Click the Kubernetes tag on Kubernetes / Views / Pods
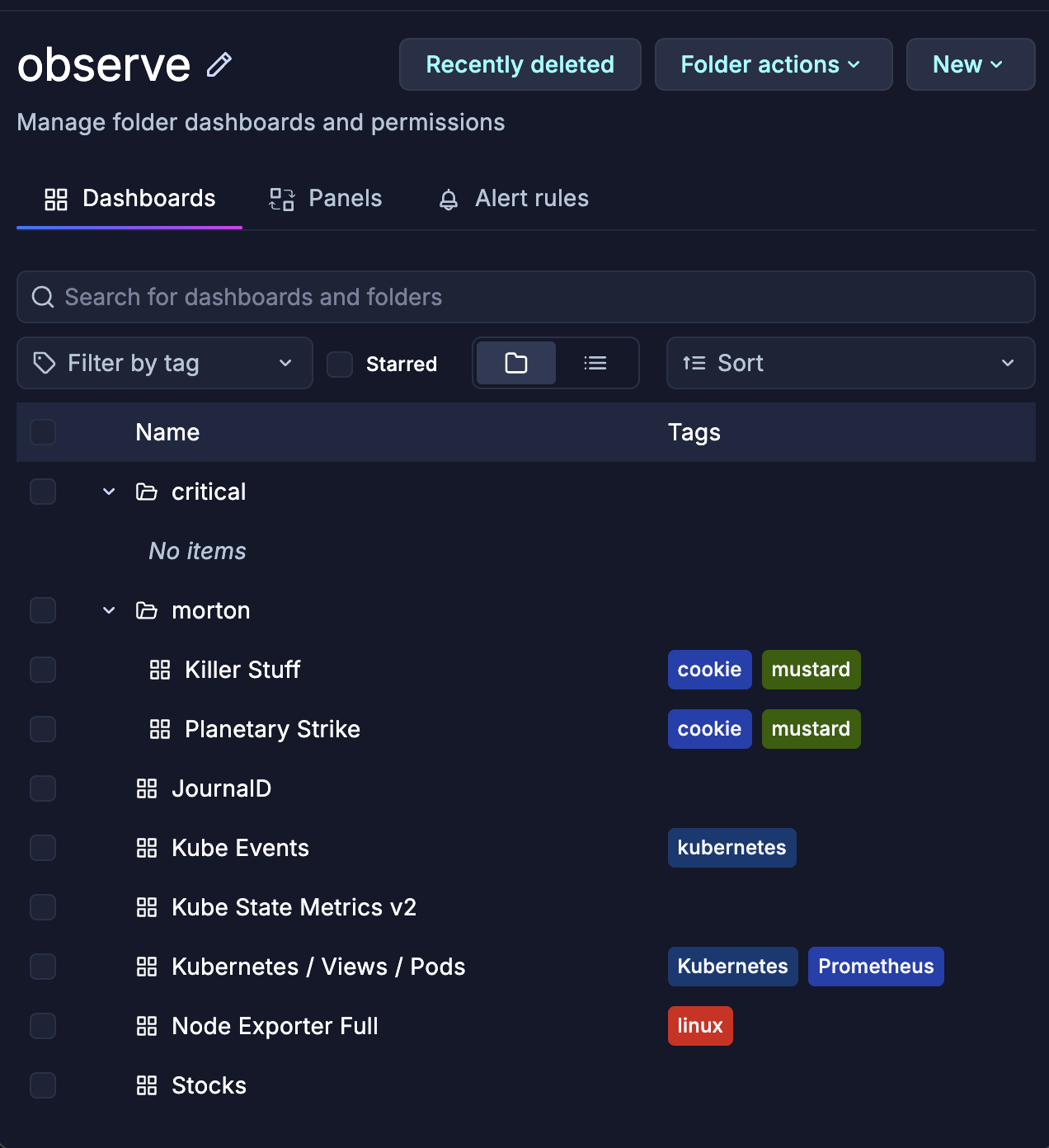This screenshot has width=1049, height=1148. coord(733,967)
